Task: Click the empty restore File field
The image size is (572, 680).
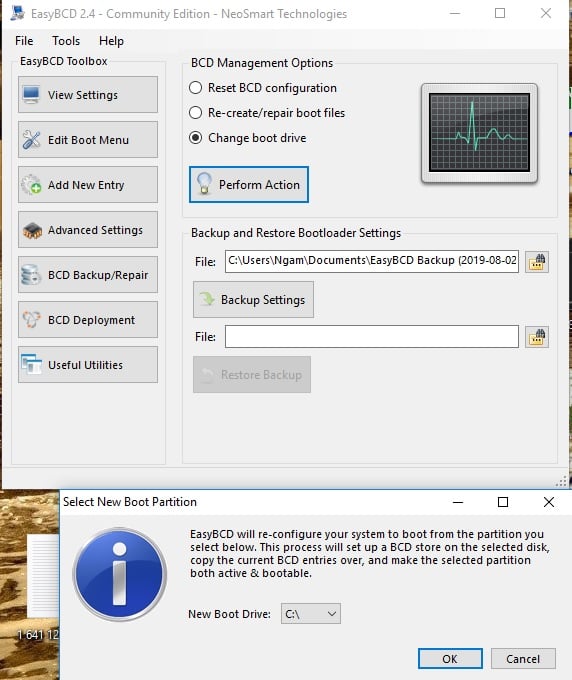Action: (372, 337)
